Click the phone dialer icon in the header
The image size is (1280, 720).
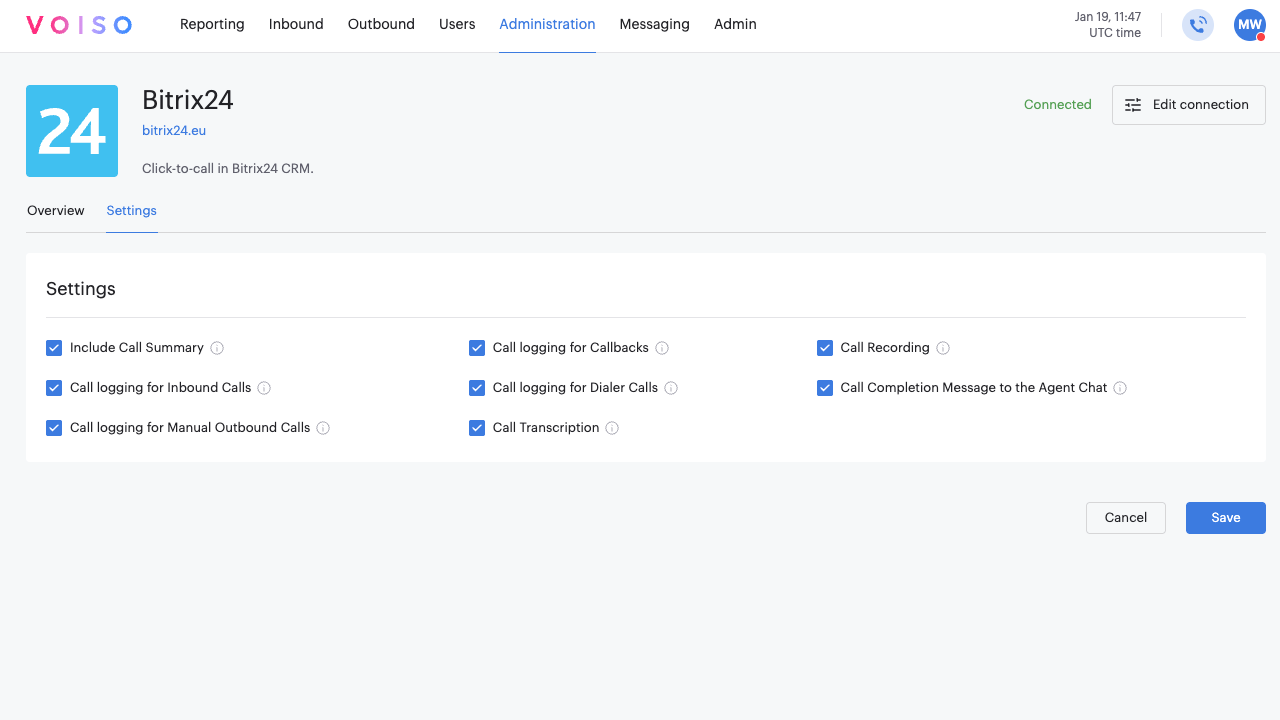(x=1197, y=25)
